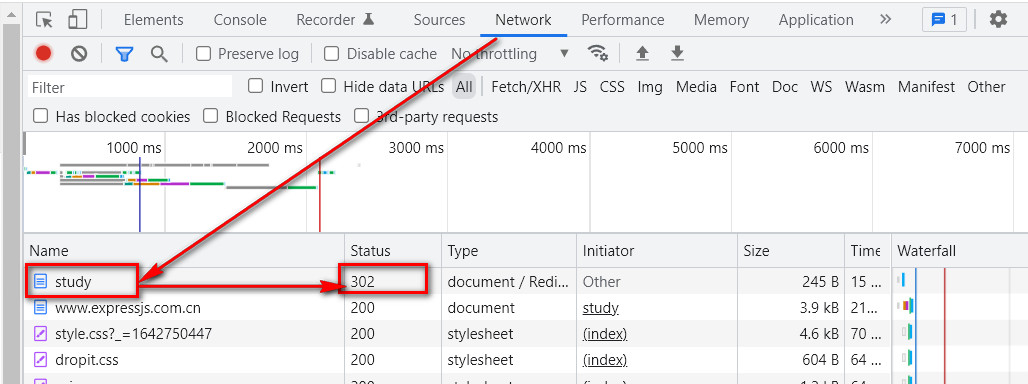
Task: Open the Performance tab
Action: tap(623, 20)
